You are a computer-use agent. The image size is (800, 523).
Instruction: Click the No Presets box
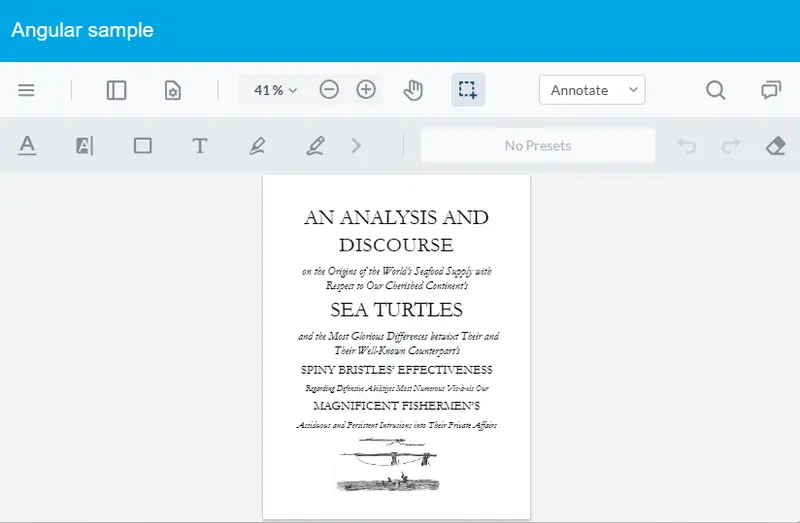coord(538,145)
